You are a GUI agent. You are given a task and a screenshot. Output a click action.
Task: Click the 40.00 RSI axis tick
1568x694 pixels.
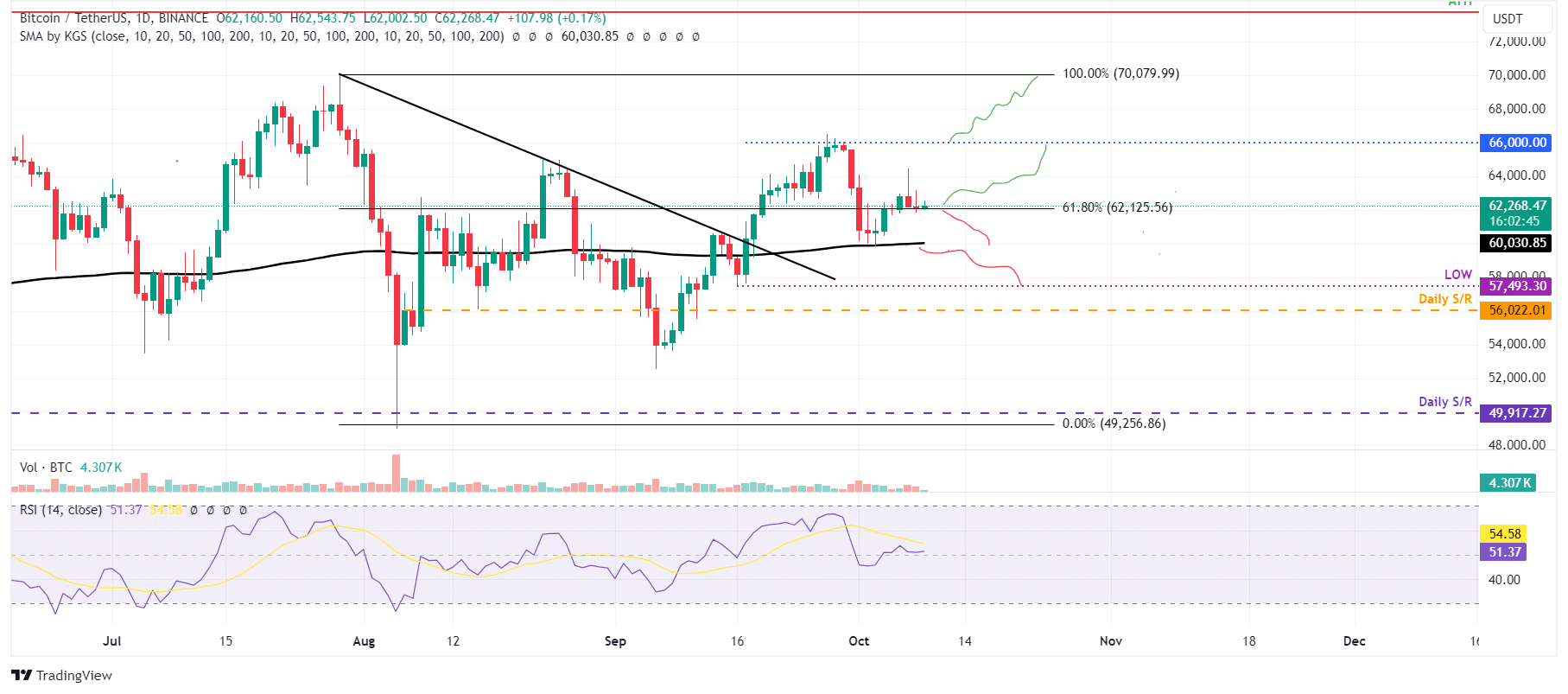click(x=1504, y=580)
